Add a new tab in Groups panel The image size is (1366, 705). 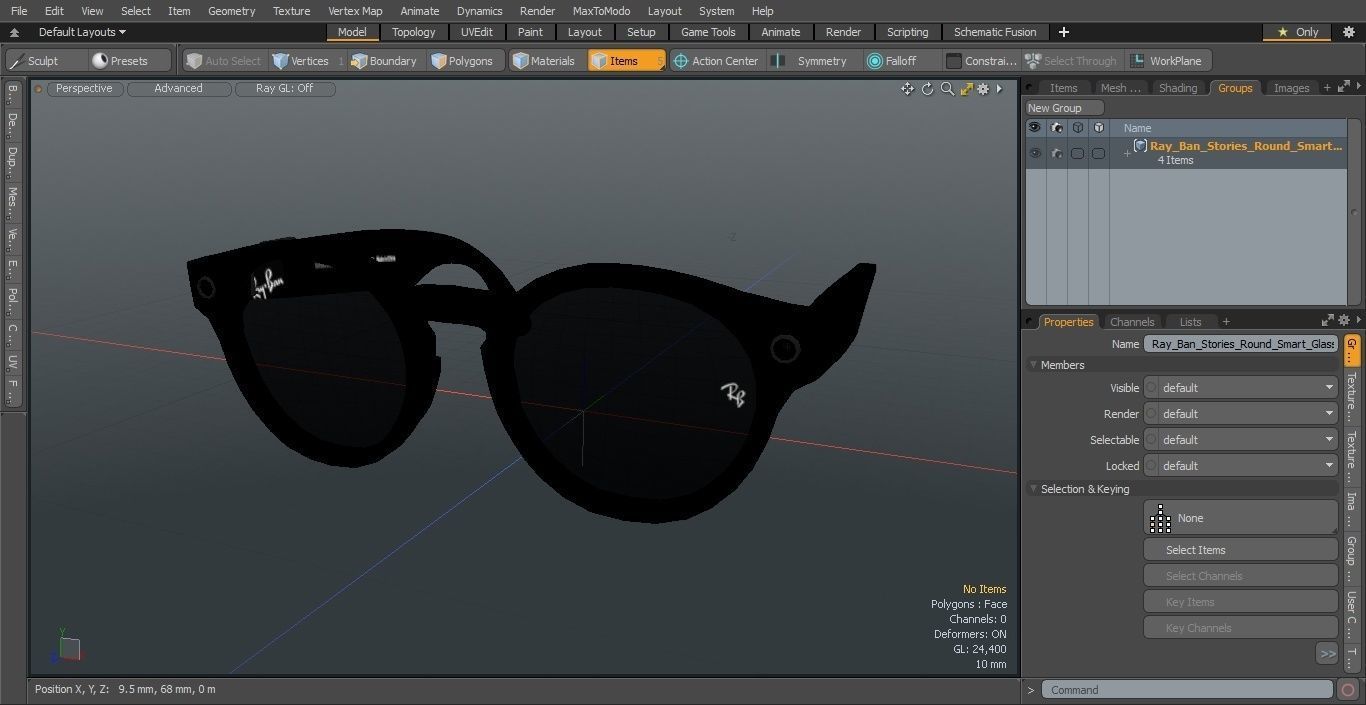tap(1327, 88)
